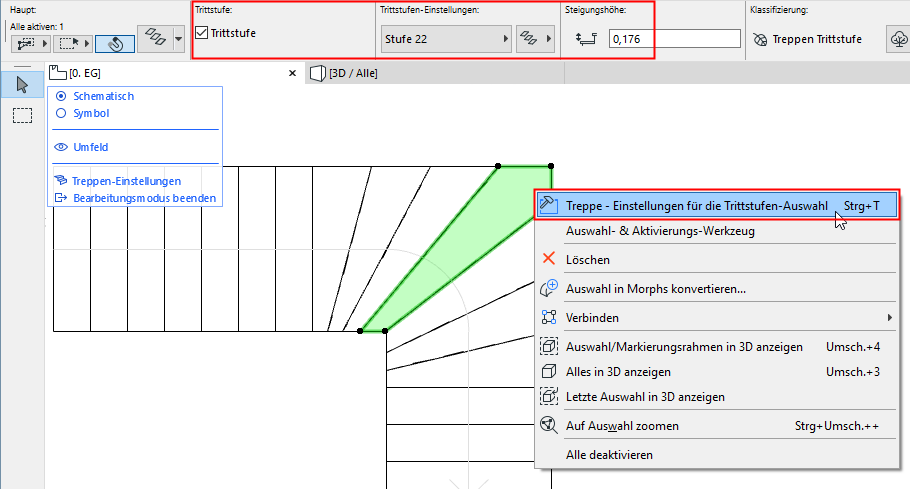Screen dimensions: 910x489
Task: Expand the rectangle selection method arrow
Action: (x=87, y=43)
